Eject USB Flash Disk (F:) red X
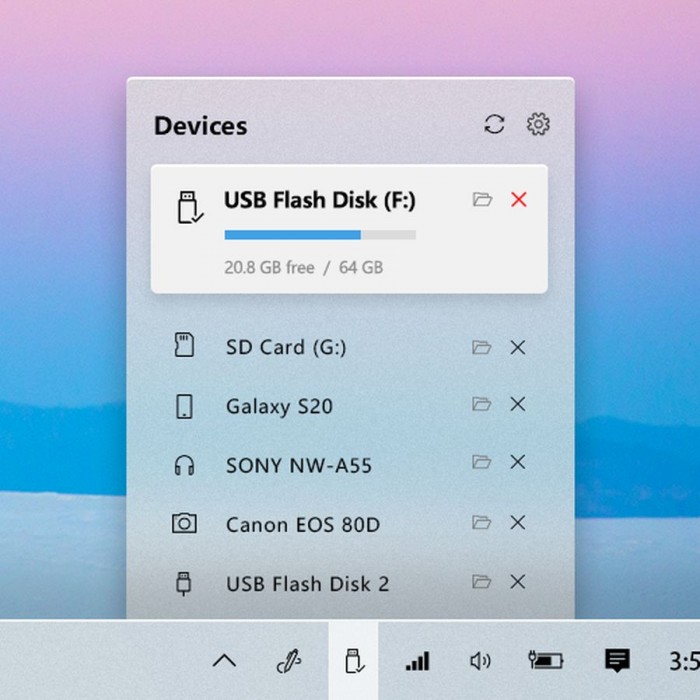This screenshot has height=700, width=700. [519, 199]
